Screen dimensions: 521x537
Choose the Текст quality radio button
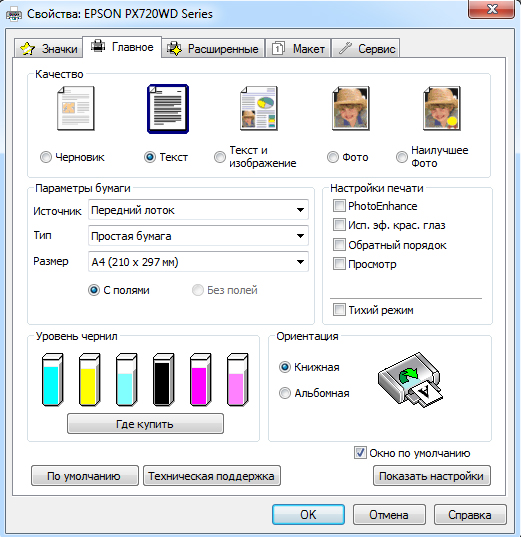[150, 157]
